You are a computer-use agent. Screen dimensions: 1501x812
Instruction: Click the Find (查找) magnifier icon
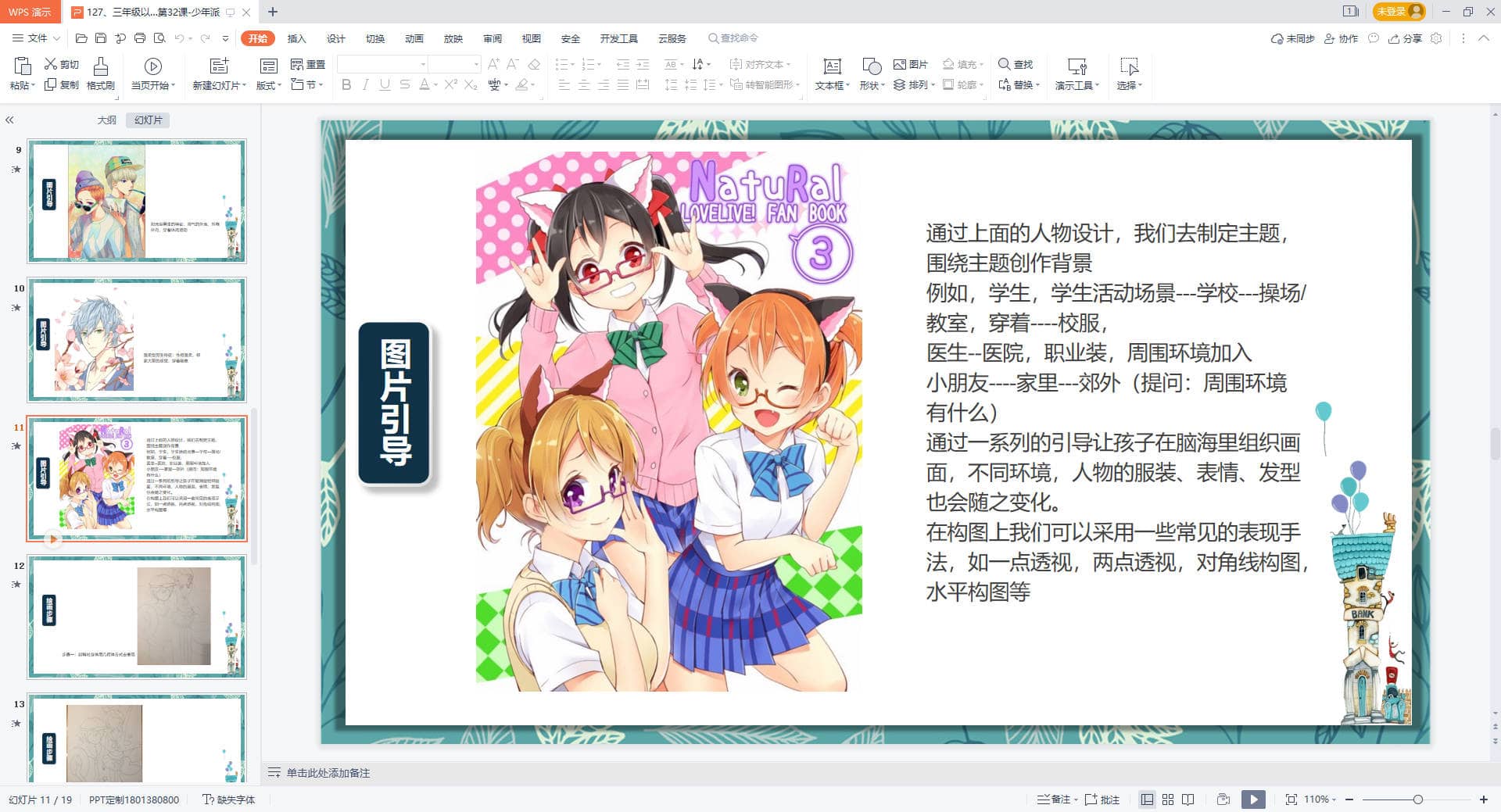1005,64
